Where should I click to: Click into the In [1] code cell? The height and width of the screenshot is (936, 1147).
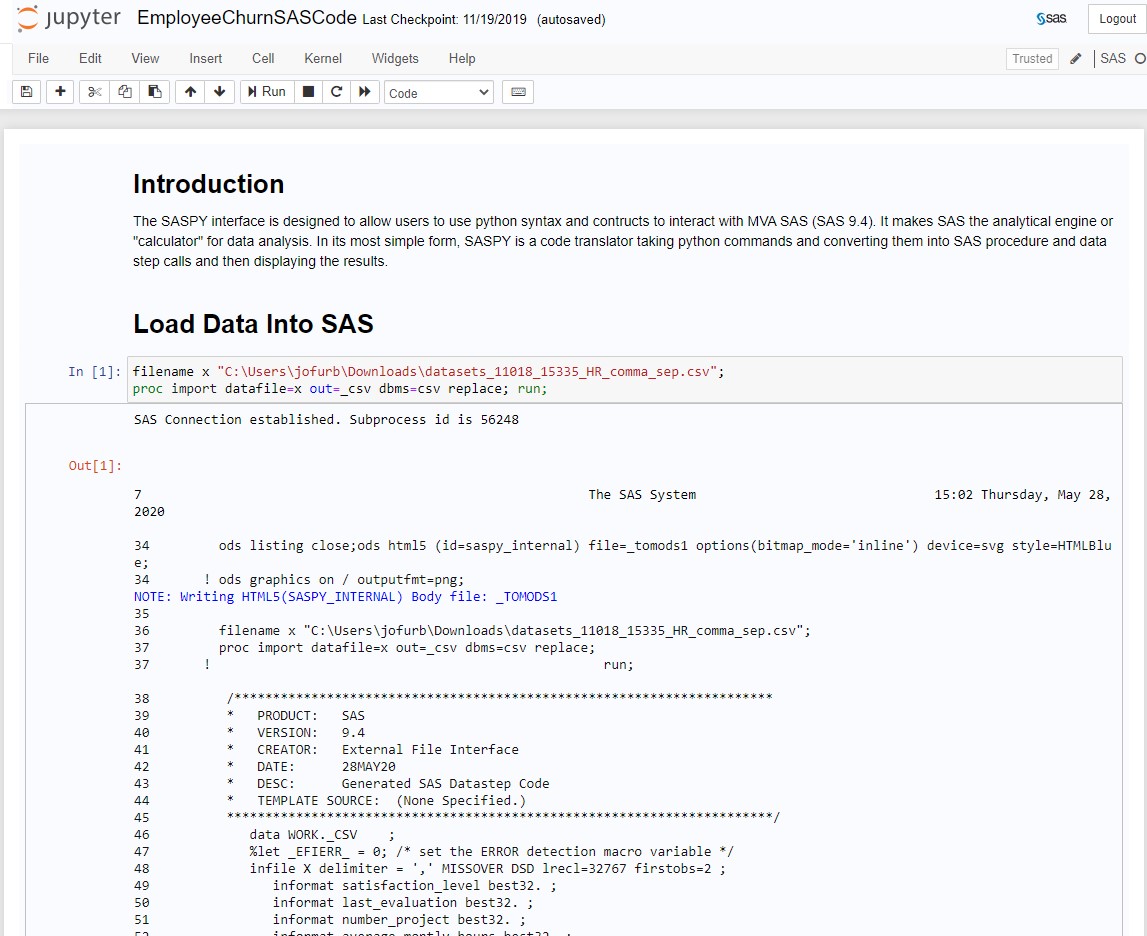tap(624, 380)
